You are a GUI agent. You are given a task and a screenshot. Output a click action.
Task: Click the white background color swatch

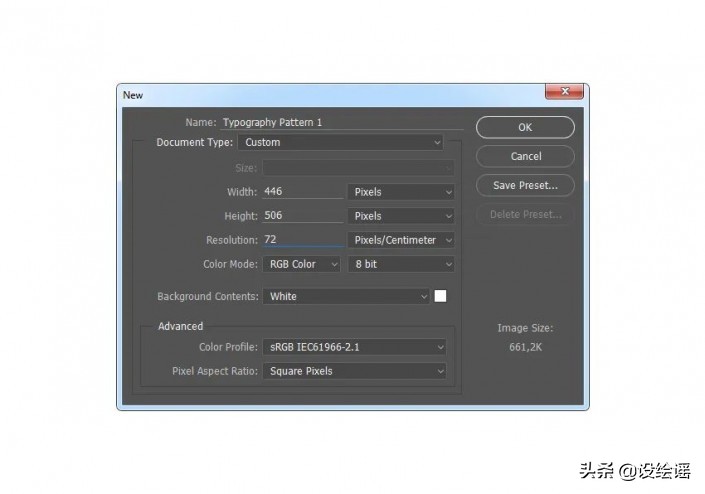pos(441,296)
